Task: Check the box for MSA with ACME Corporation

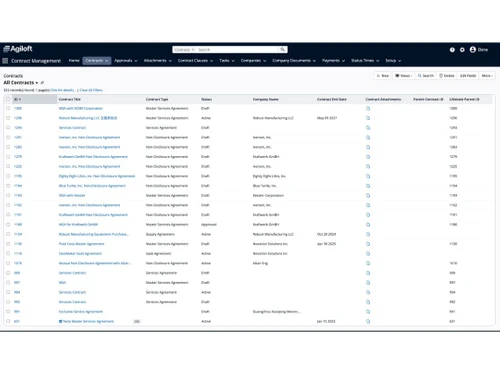Action: 8,108
